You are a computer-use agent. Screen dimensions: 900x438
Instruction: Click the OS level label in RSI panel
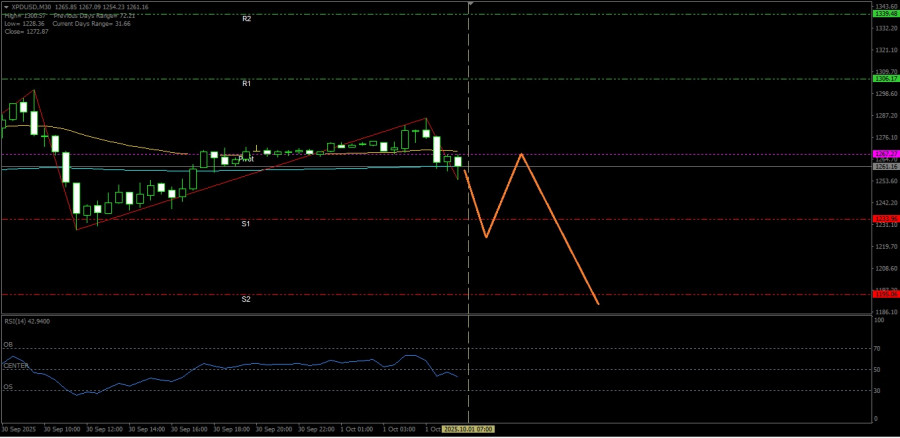tap(8, 386)
